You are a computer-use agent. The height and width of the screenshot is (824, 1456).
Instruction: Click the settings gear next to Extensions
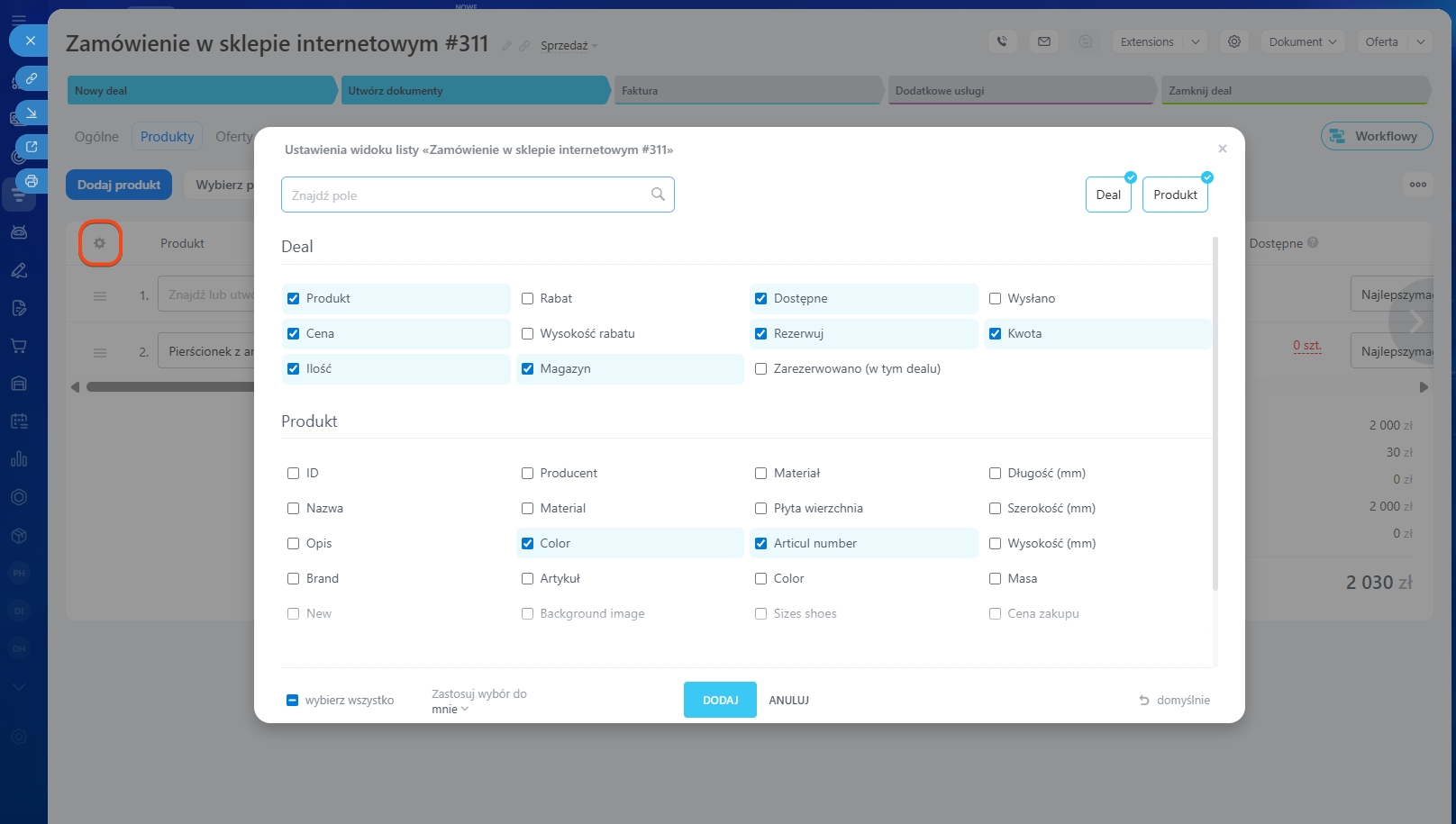click(1234, 41)
